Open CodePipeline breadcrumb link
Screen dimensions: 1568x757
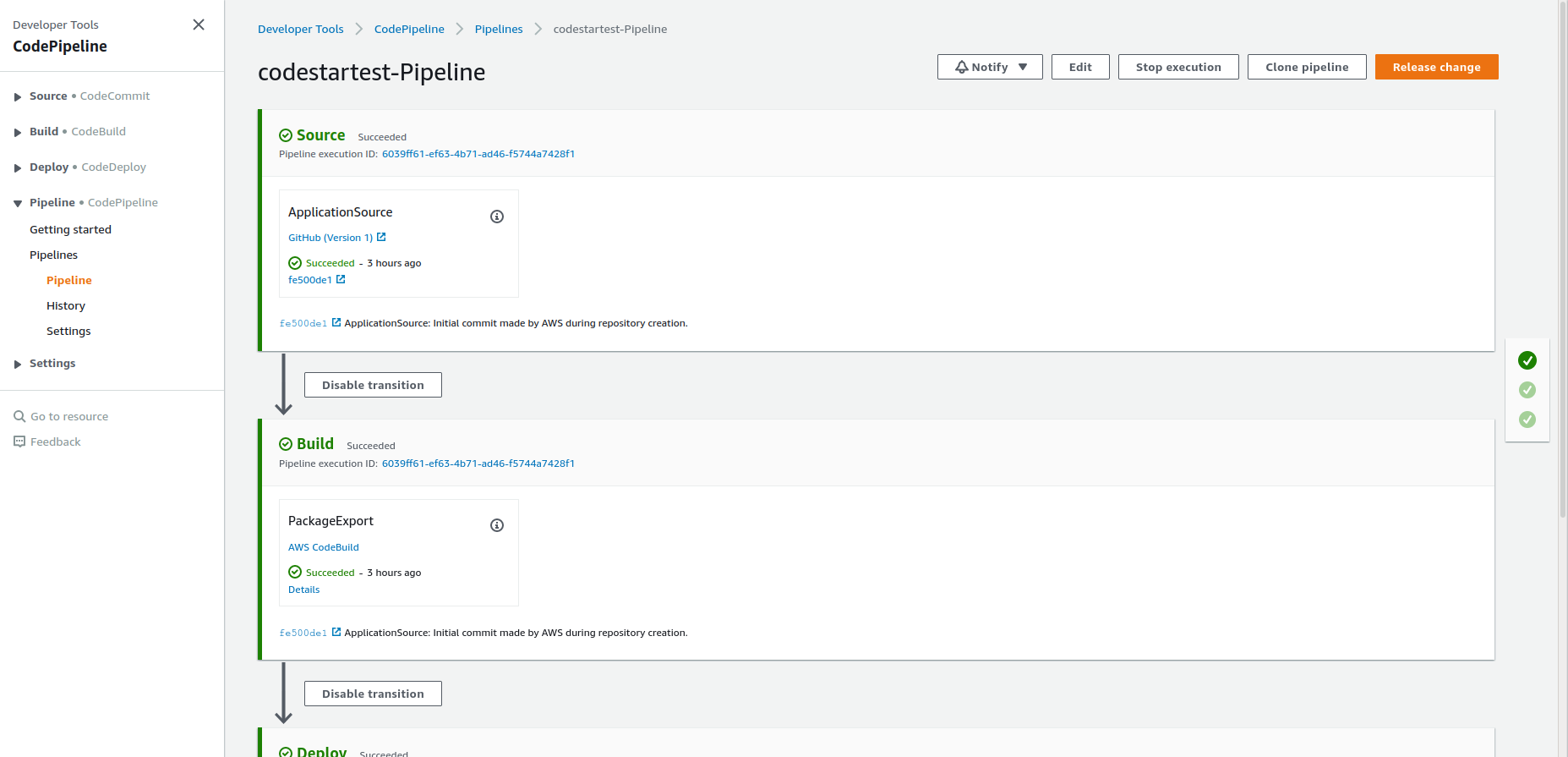click(409, 29)
